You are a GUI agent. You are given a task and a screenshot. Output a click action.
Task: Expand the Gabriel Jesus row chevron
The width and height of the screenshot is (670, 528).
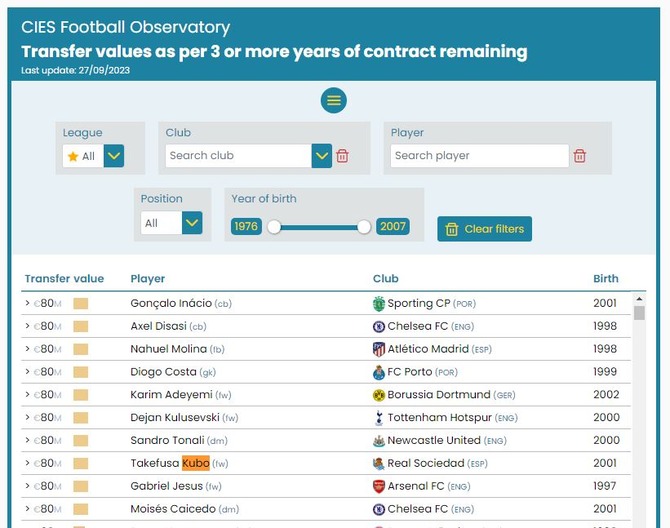point(27,486)
